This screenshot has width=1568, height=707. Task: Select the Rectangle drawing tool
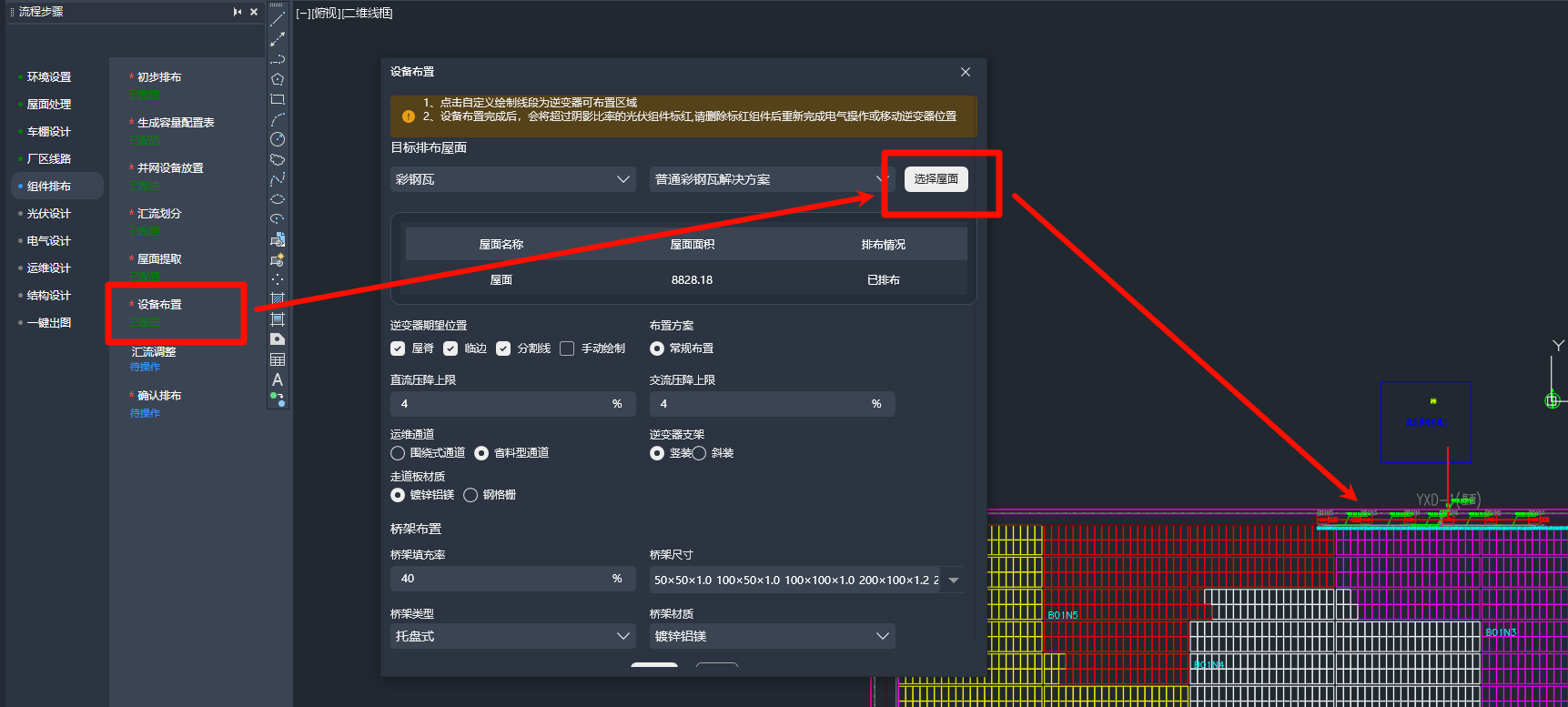[x=278, y=99]
